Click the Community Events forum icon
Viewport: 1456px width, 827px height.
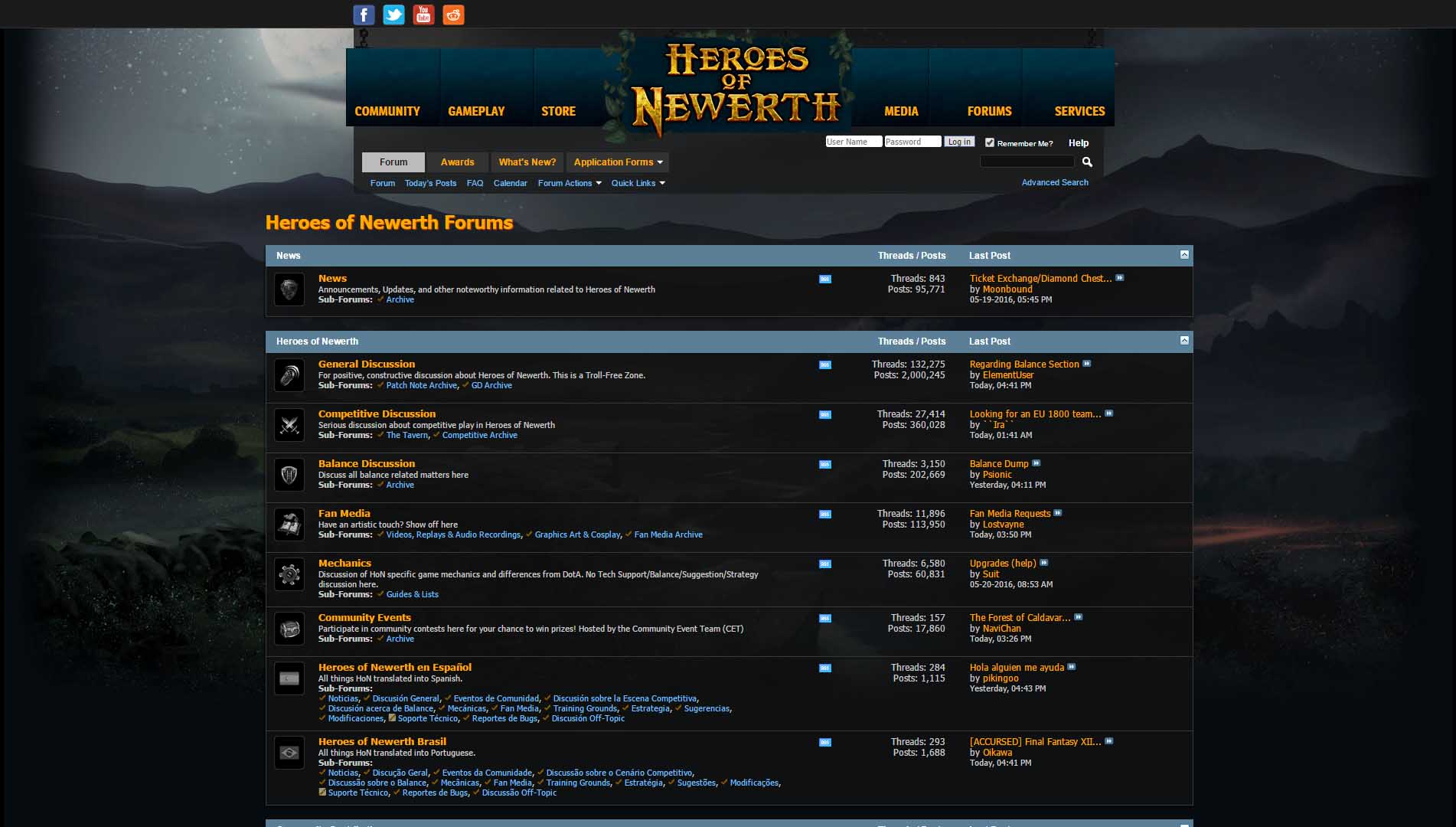coord(289,629)
